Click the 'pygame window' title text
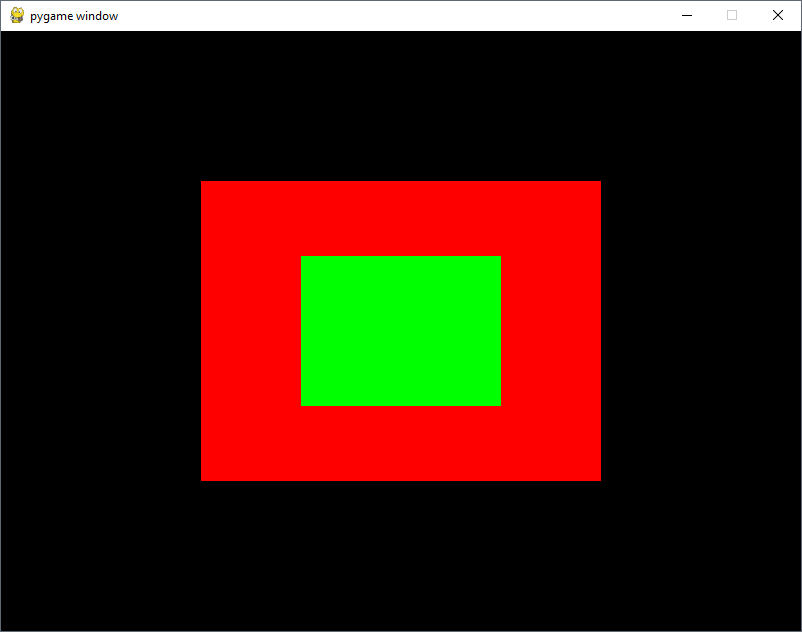The width and height of the screenshot is (802, 632). pyautogui.click(x=74, y=16)
